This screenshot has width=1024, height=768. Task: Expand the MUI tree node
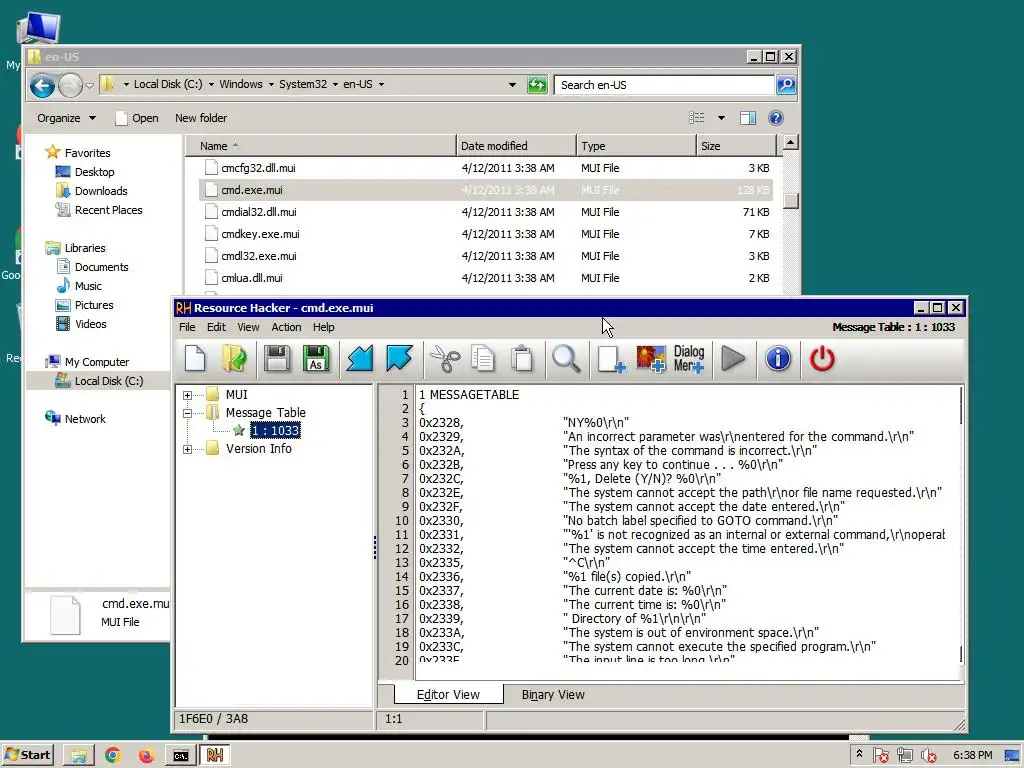tap(187, 395)
